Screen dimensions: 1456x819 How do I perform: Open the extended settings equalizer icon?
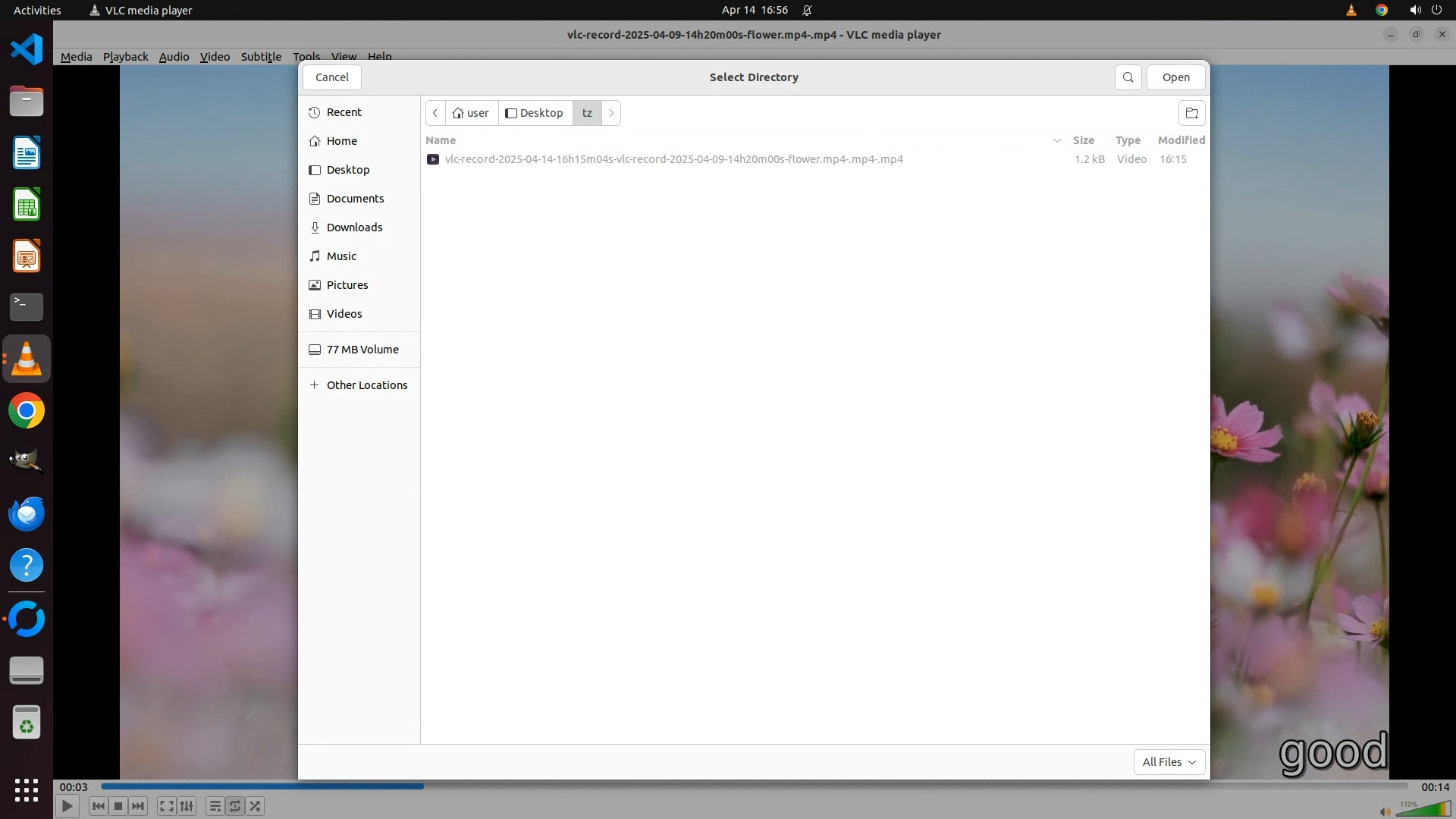click(187, 806)
